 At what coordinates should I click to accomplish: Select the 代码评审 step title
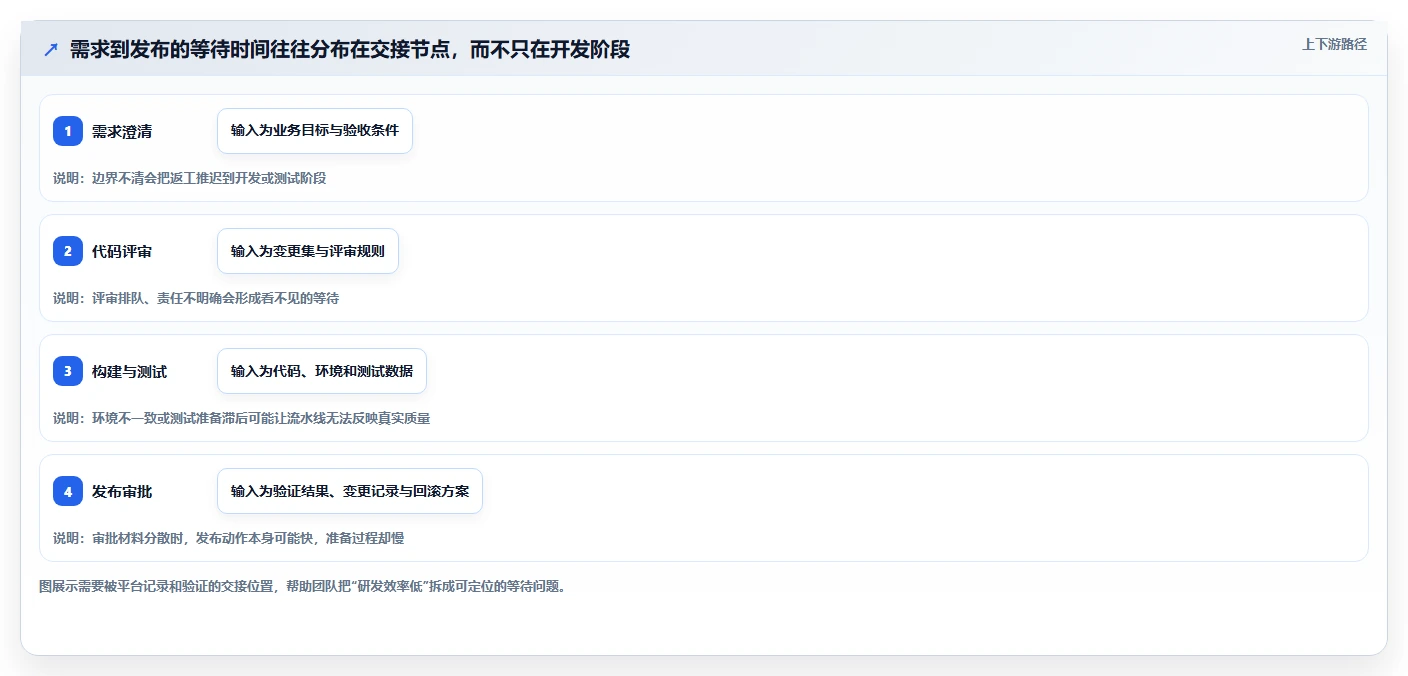point(122,251)
